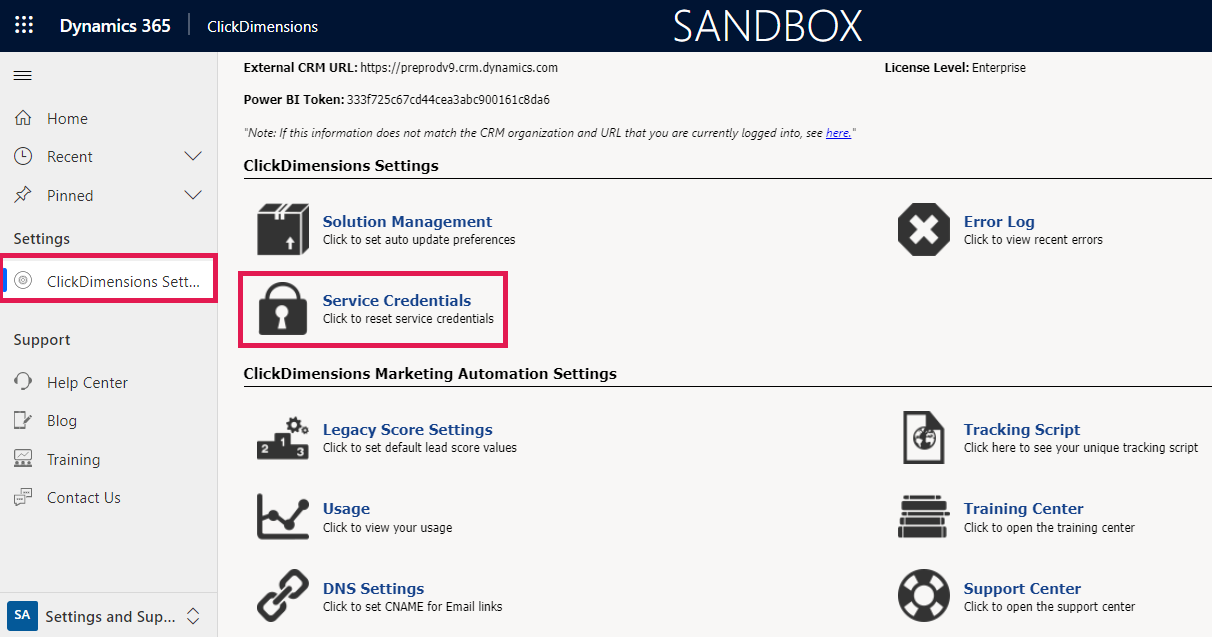Click the Home house icon

click(x=23, y=118)
